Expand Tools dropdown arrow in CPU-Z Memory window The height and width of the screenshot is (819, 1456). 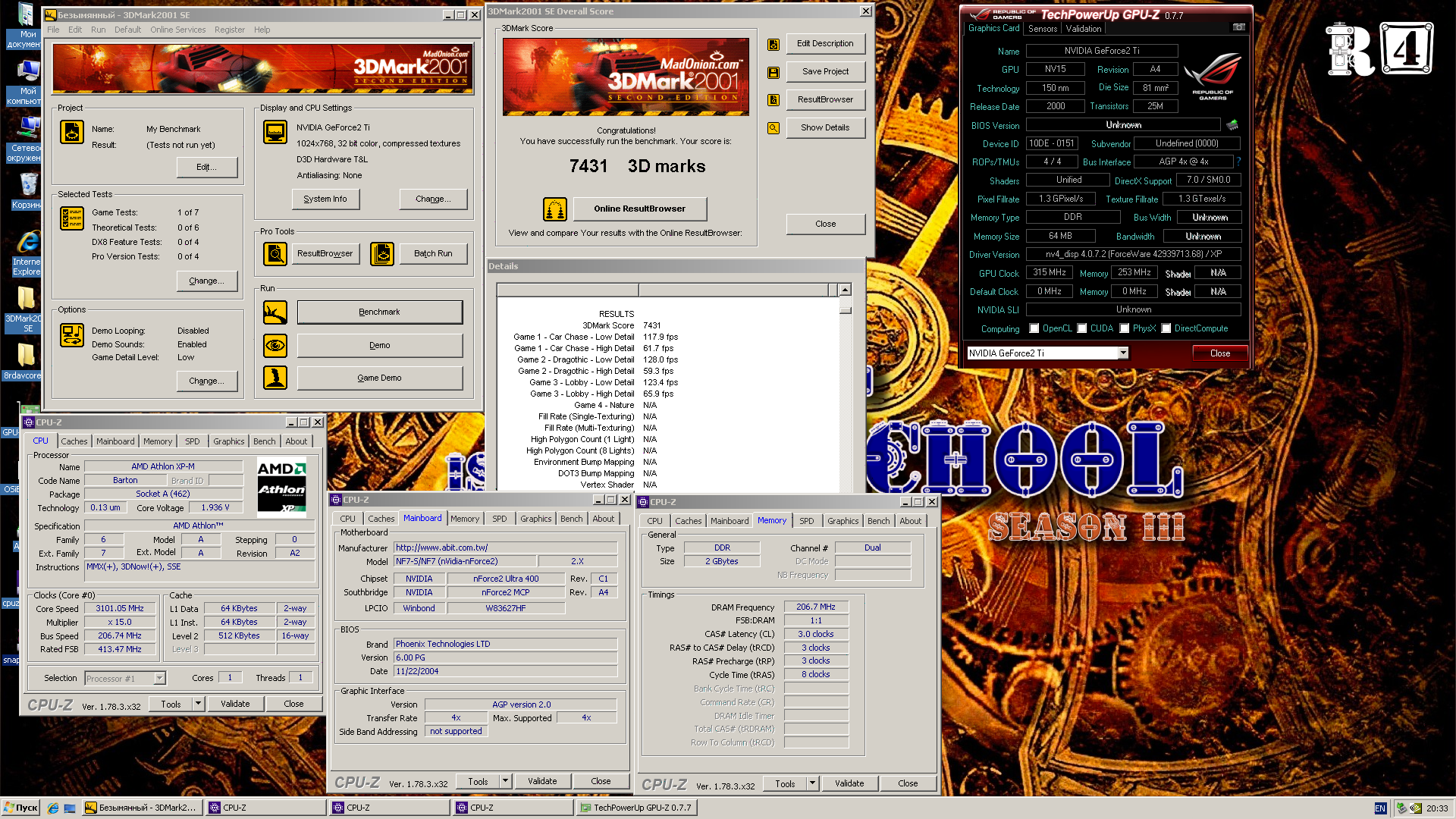coord(812,783)
